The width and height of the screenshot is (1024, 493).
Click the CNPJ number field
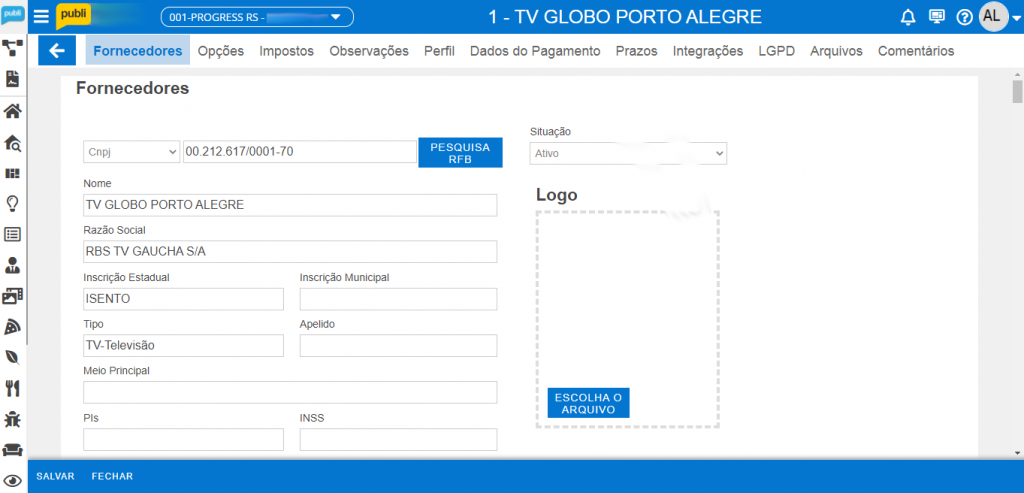300,151
